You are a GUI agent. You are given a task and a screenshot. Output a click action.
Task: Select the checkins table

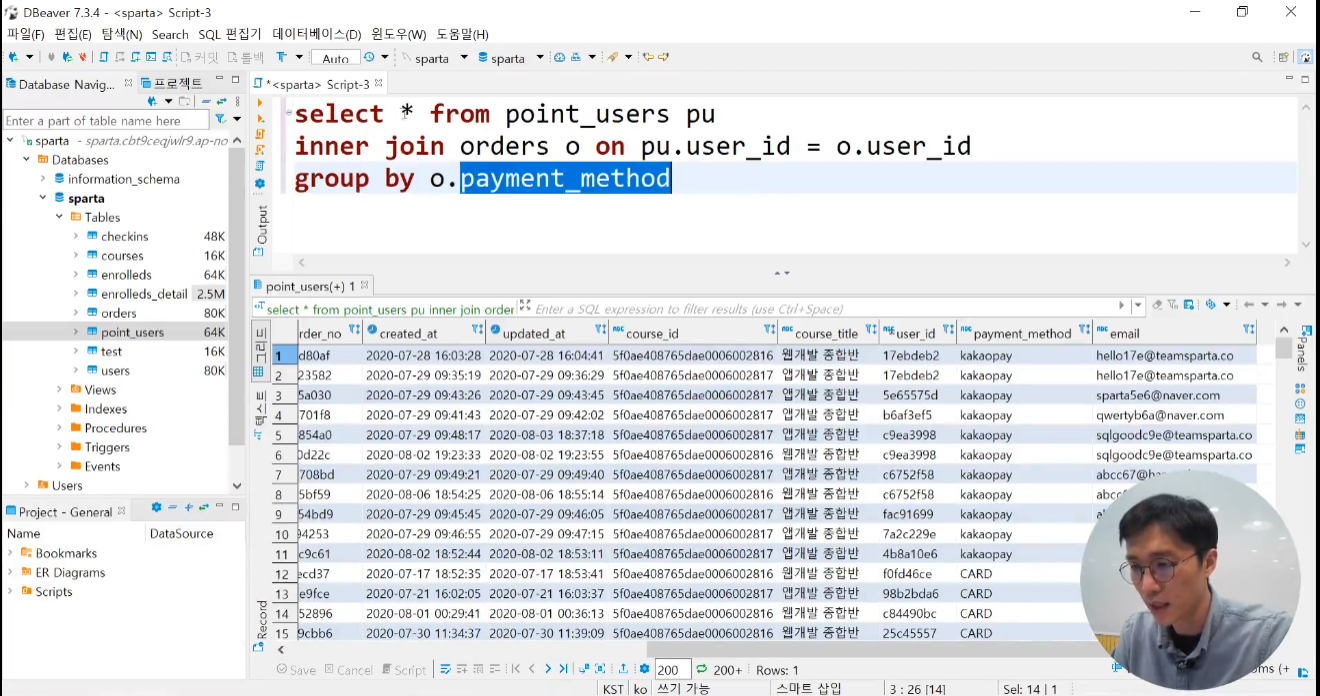pos(124,237)
